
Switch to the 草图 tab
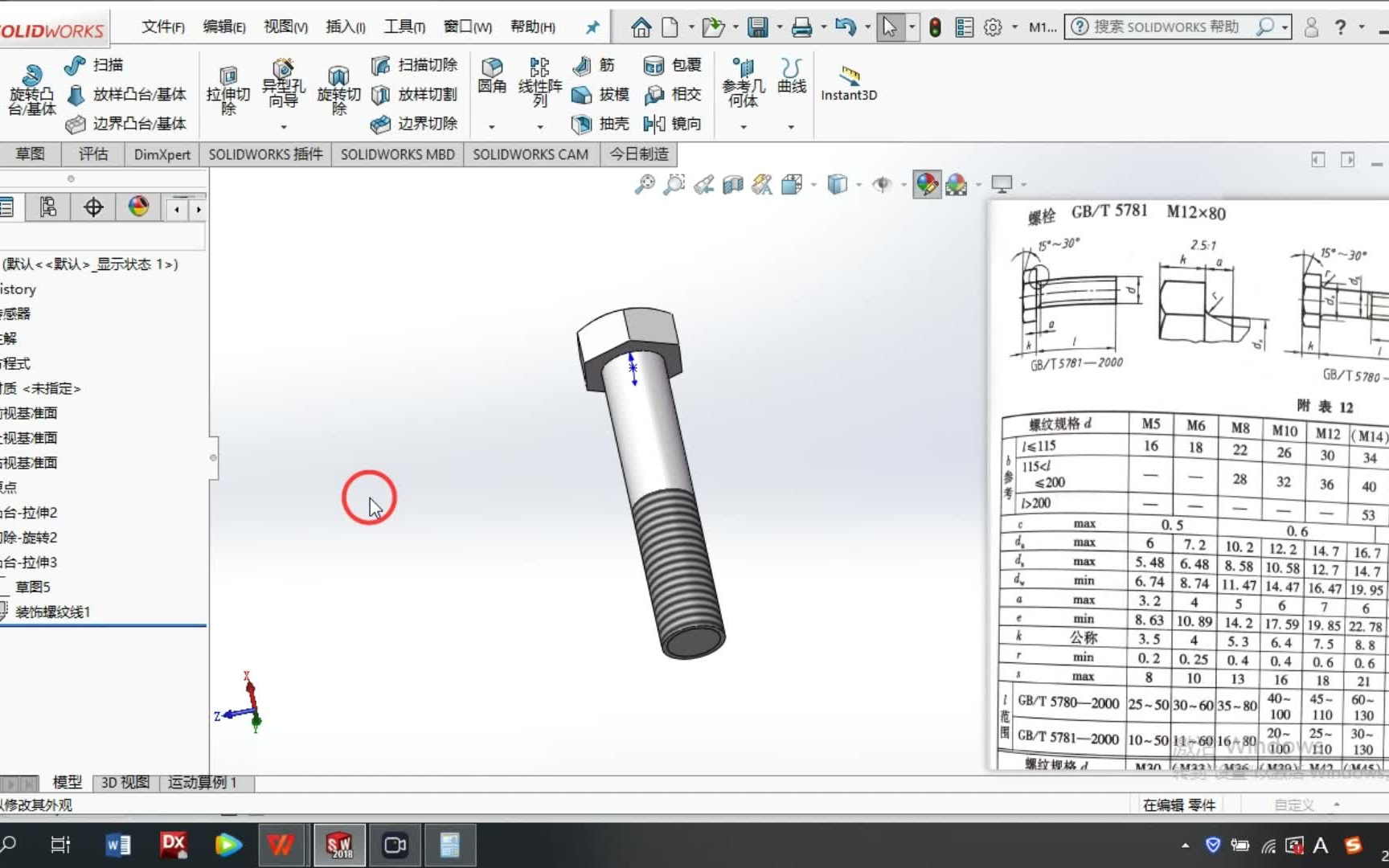31,154
